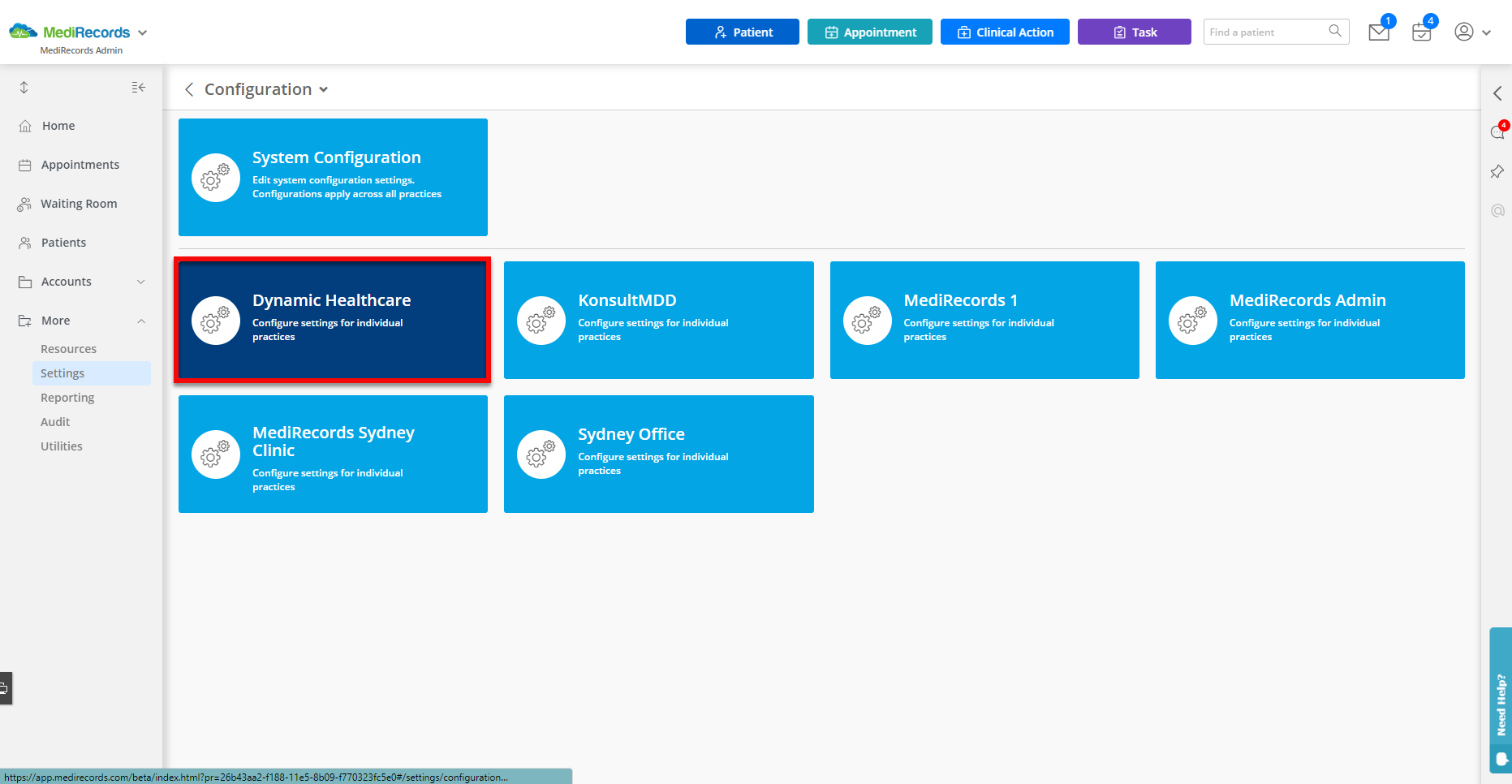Screen dimensions: 1512x784
Task: Expand the user account chevron
Action: (1486, 33)
